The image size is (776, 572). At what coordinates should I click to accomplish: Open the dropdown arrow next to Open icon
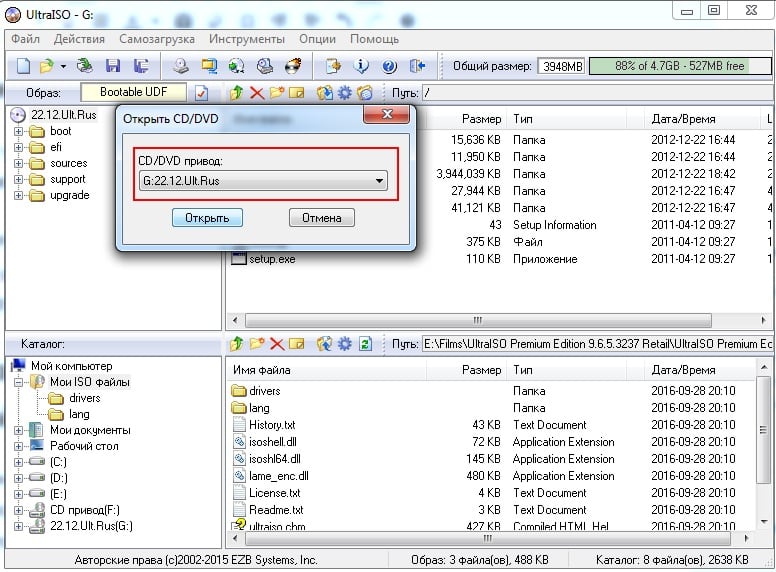click(63, 66)
